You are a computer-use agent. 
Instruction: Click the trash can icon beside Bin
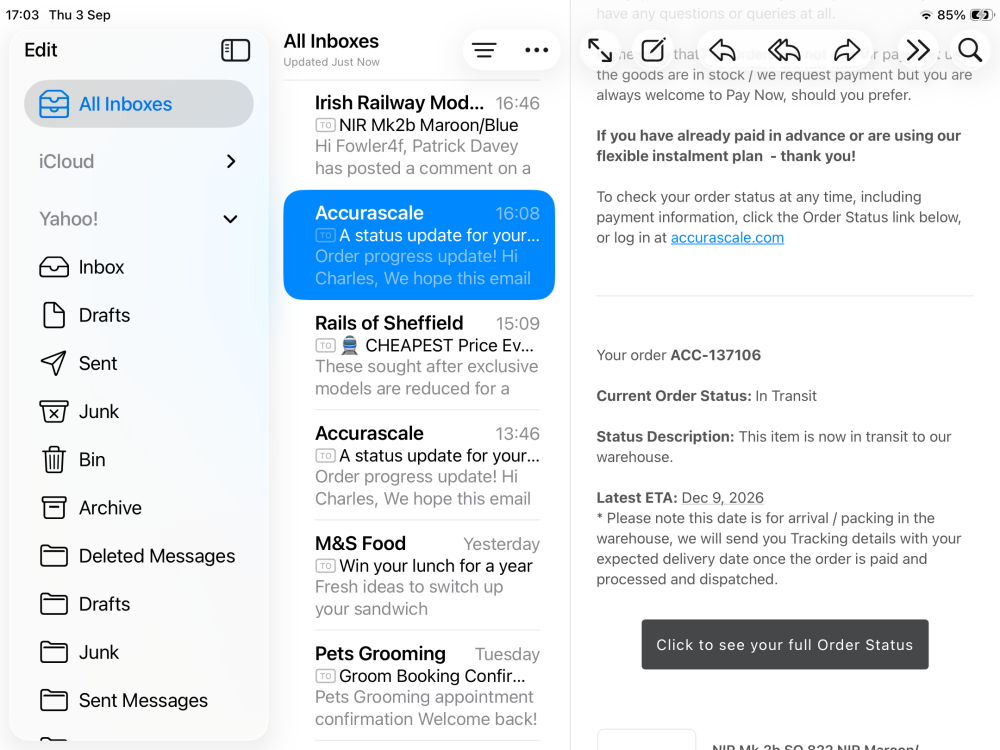pos(54,459)
